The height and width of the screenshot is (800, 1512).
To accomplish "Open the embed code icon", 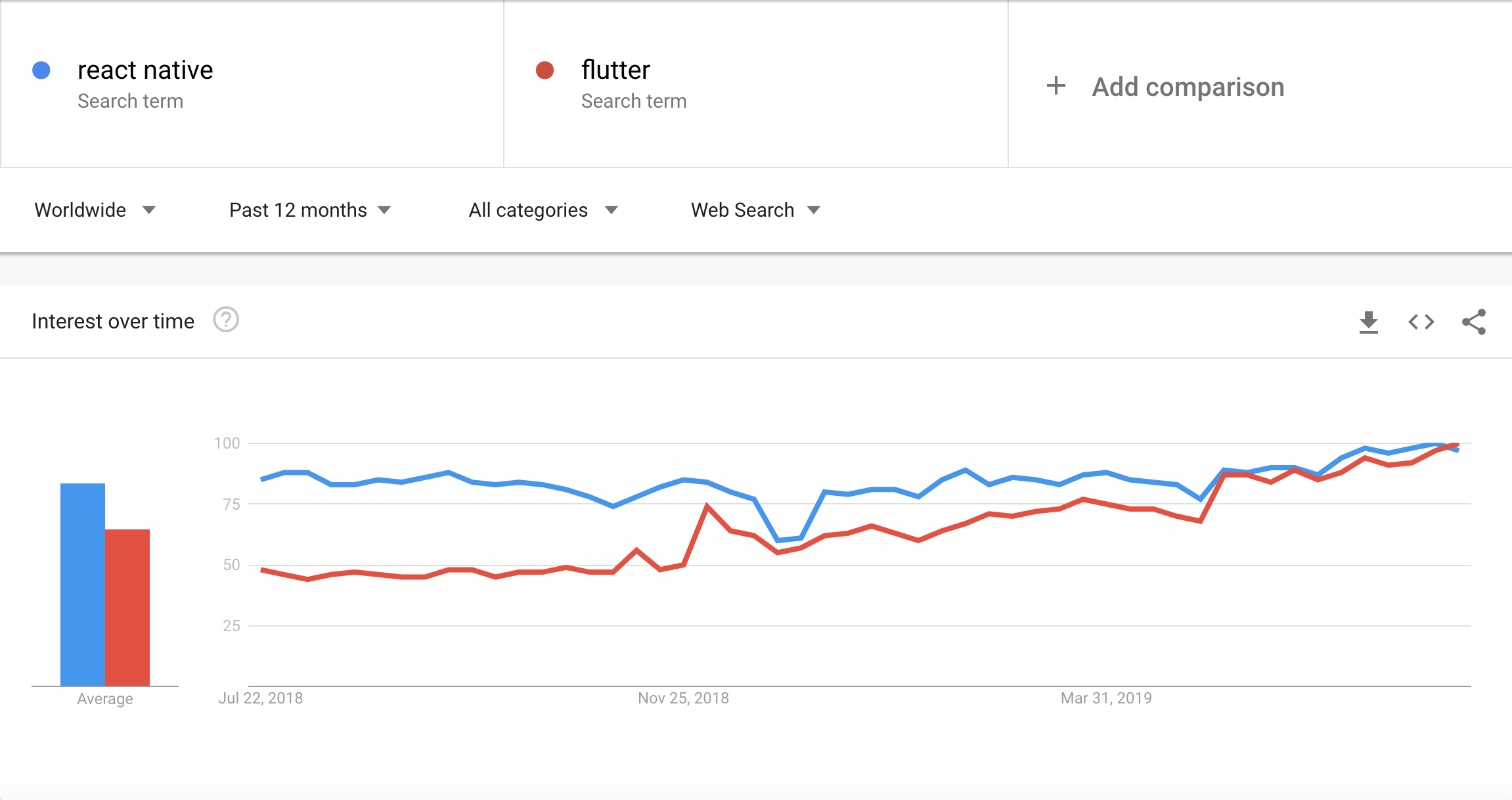I will coord(1421,322).
